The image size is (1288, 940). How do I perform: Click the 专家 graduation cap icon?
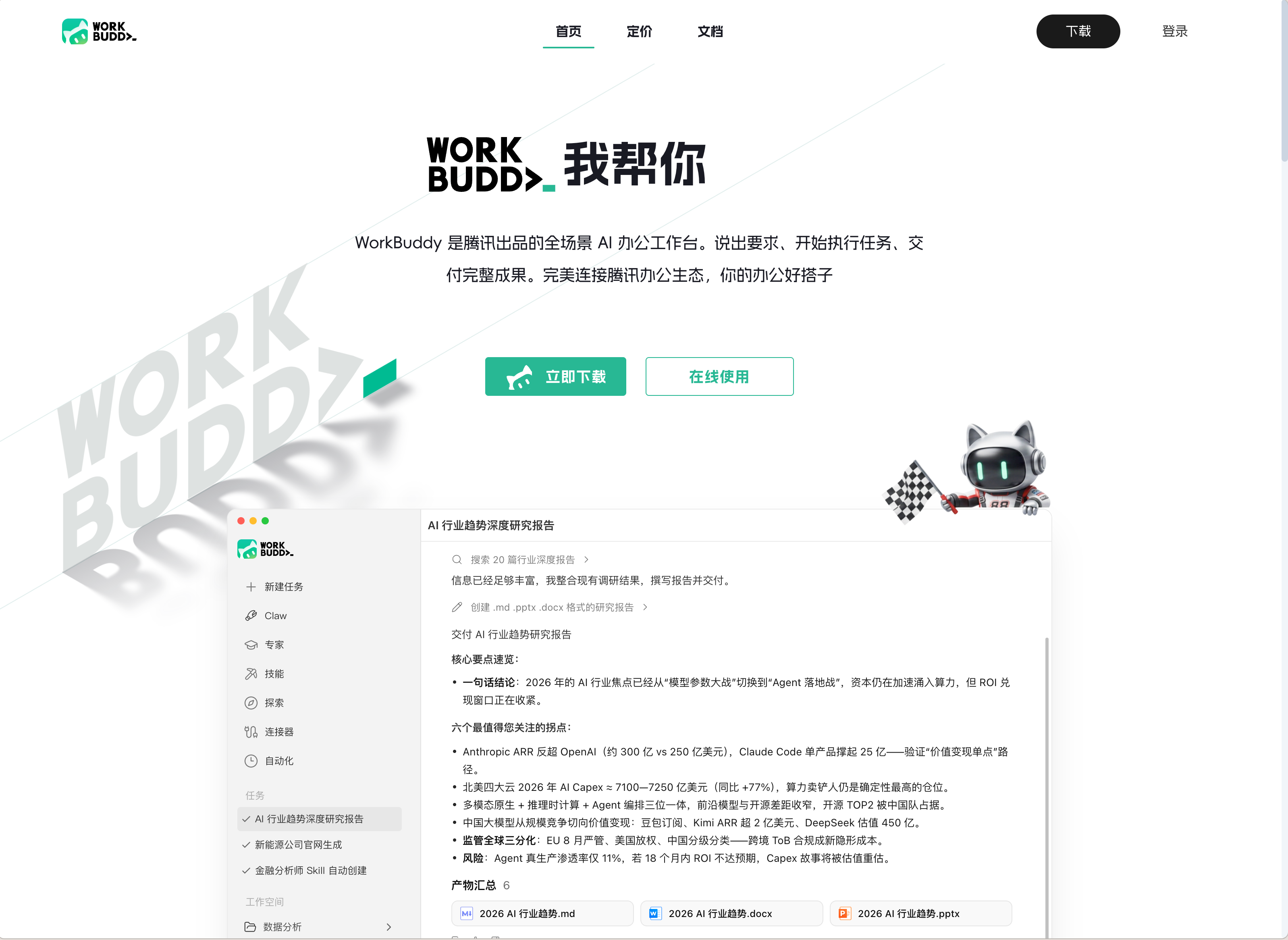(251, 645)
